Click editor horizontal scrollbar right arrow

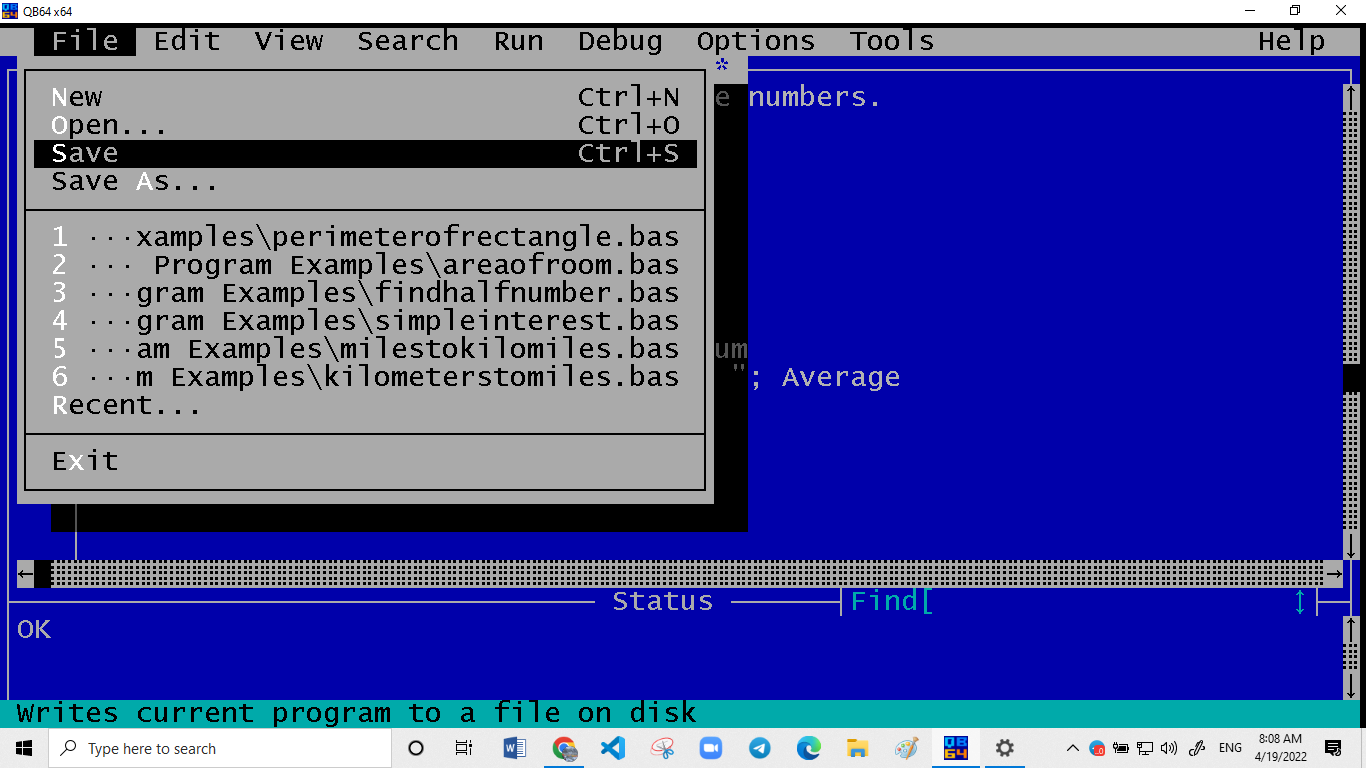tap(1334, 573)
